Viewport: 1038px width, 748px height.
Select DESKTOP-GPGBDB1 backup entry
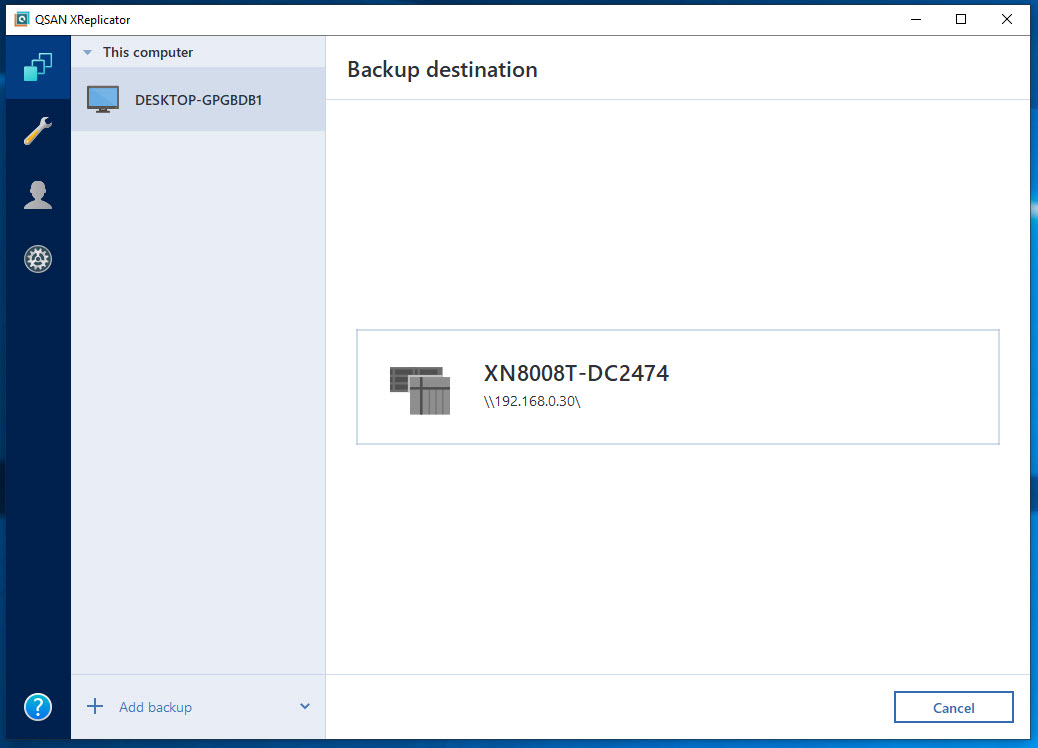[198, 99]
